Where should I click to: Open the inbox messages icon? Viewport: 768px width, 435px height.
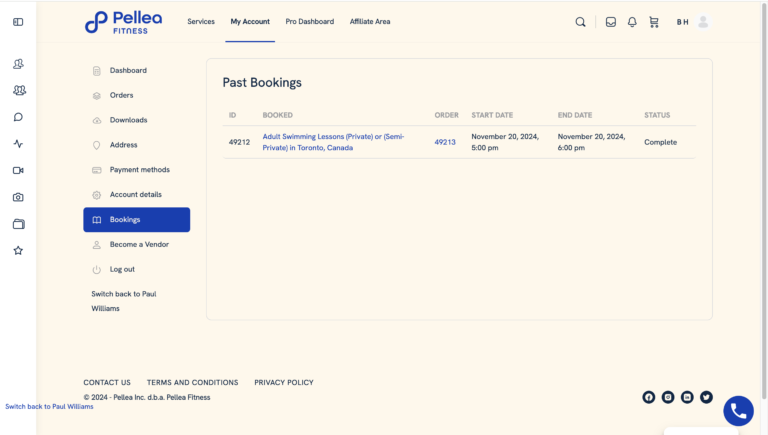click(611, 22)
